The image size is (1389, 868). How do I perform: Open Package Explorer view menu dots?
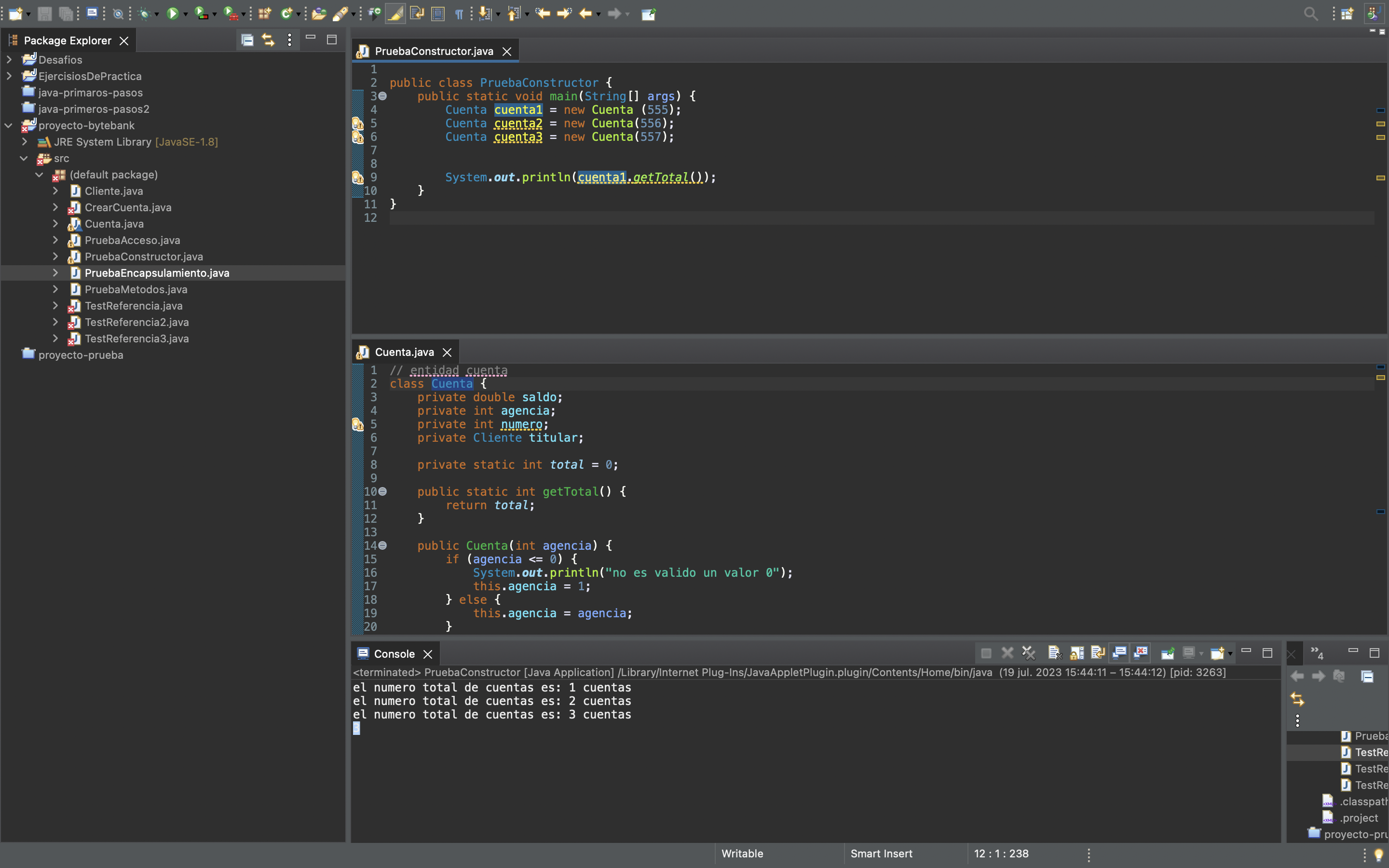click(x=289, y=40)
